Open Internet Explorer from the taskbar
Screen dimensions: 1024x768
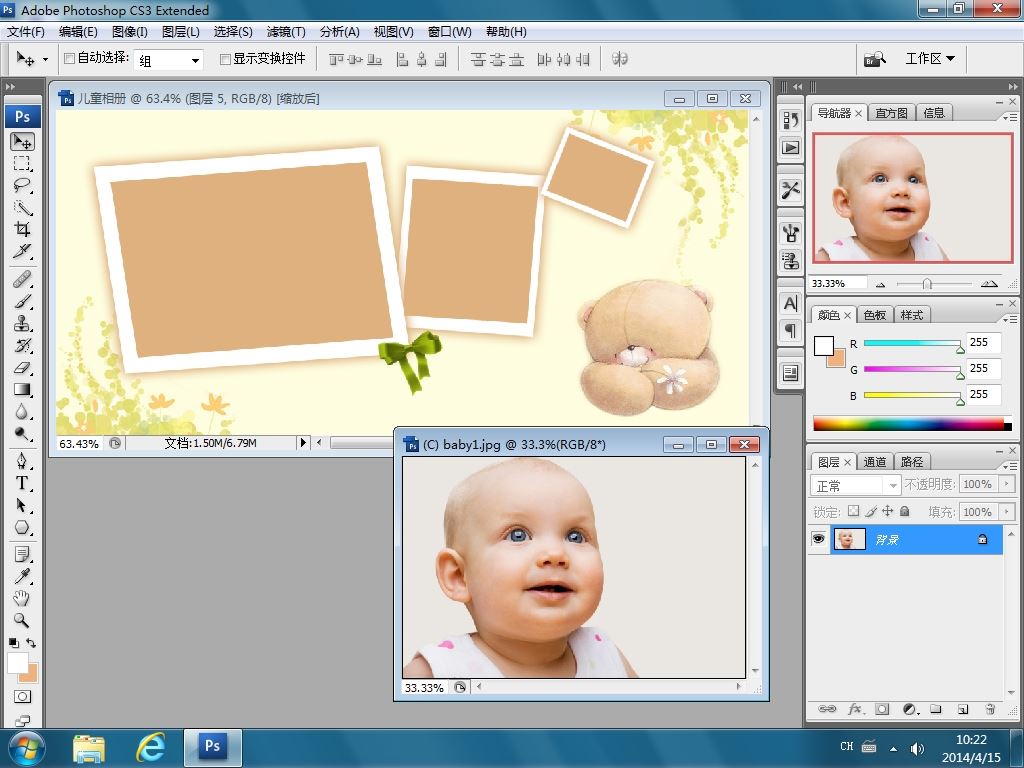click(150, 746)
